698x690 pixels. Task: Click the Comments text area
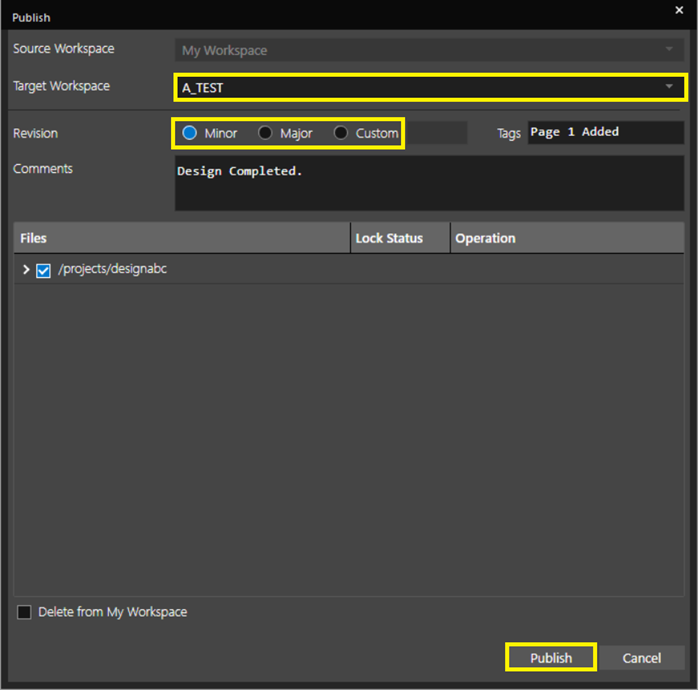pos(429,183)
